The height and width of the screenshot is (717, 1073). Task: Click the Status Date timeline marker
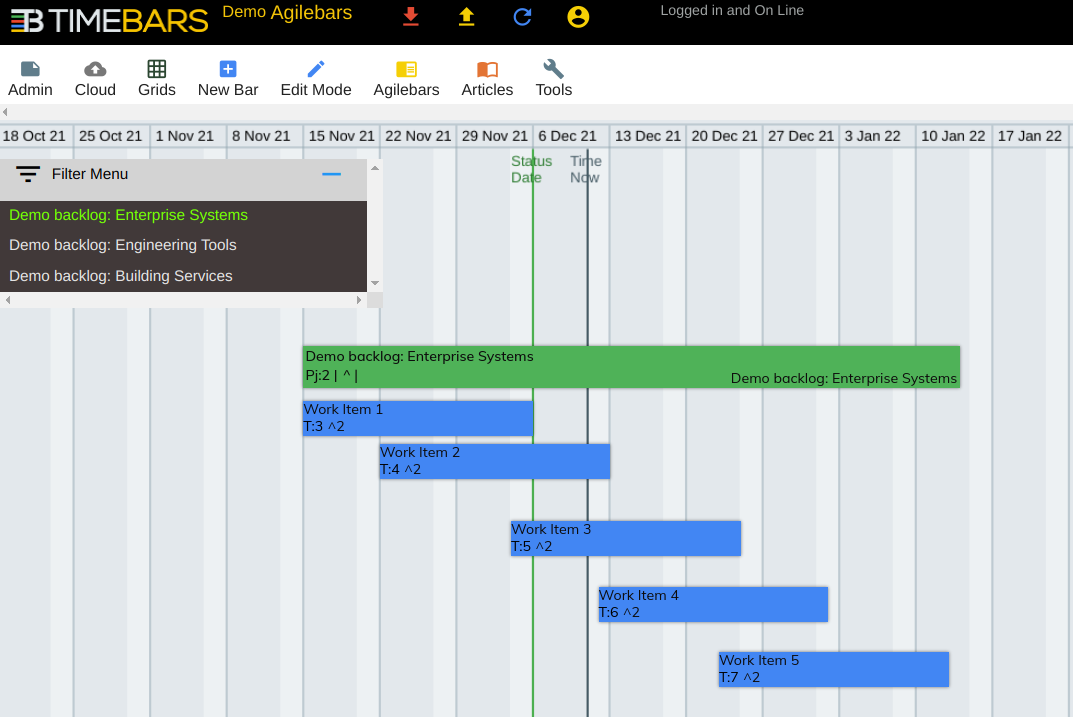pos(531,169)
